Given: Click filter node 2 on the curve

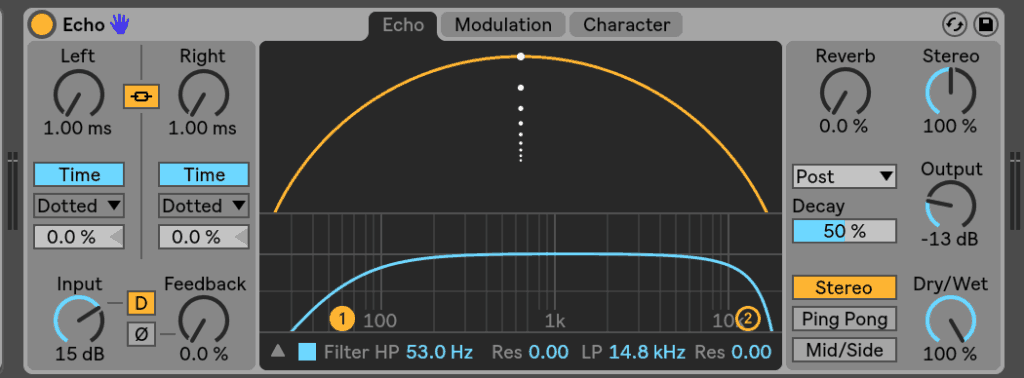Looking at the screenshot, I should tap(748, 319).
